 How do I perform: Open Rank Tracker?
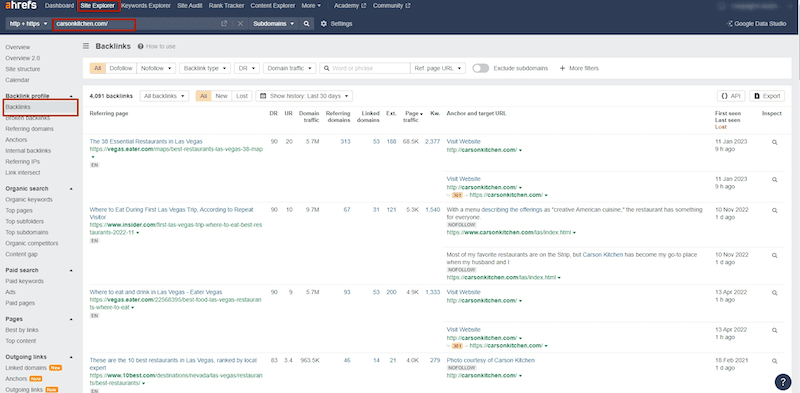(x=227, y=6)
